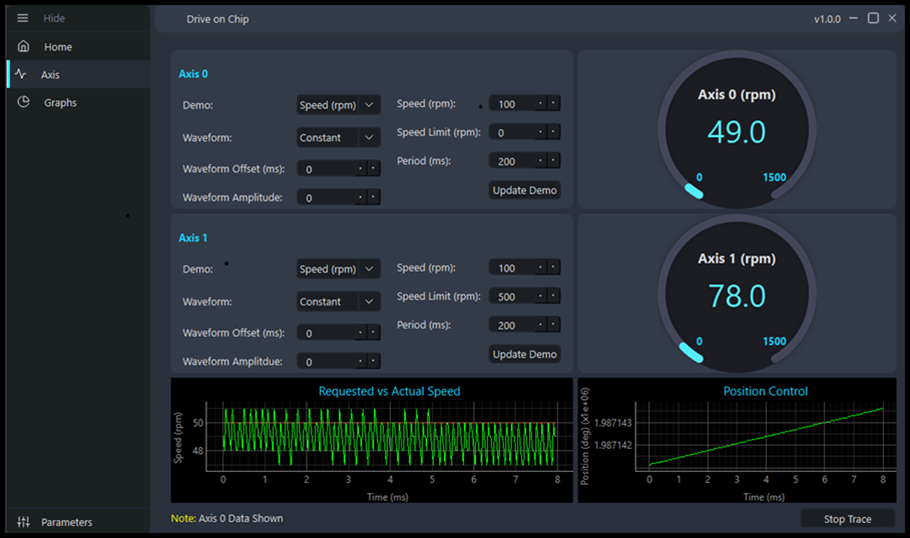Screen dimensions: 910x538
Task: Open the Graphs page
Action: [x=60, y=103]
